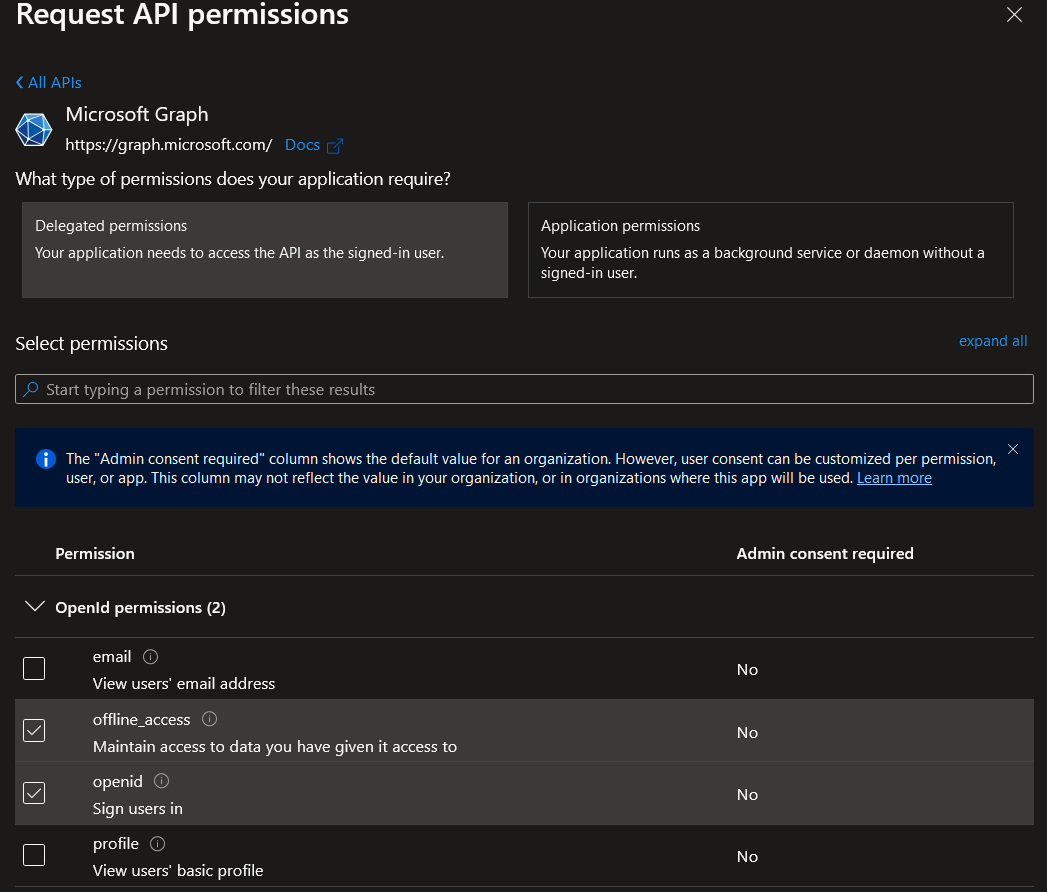Click the Microsoft Graph logo icon
This screenshot has width=1047, height=892.
pyautogui.click(x=33, y=130)
